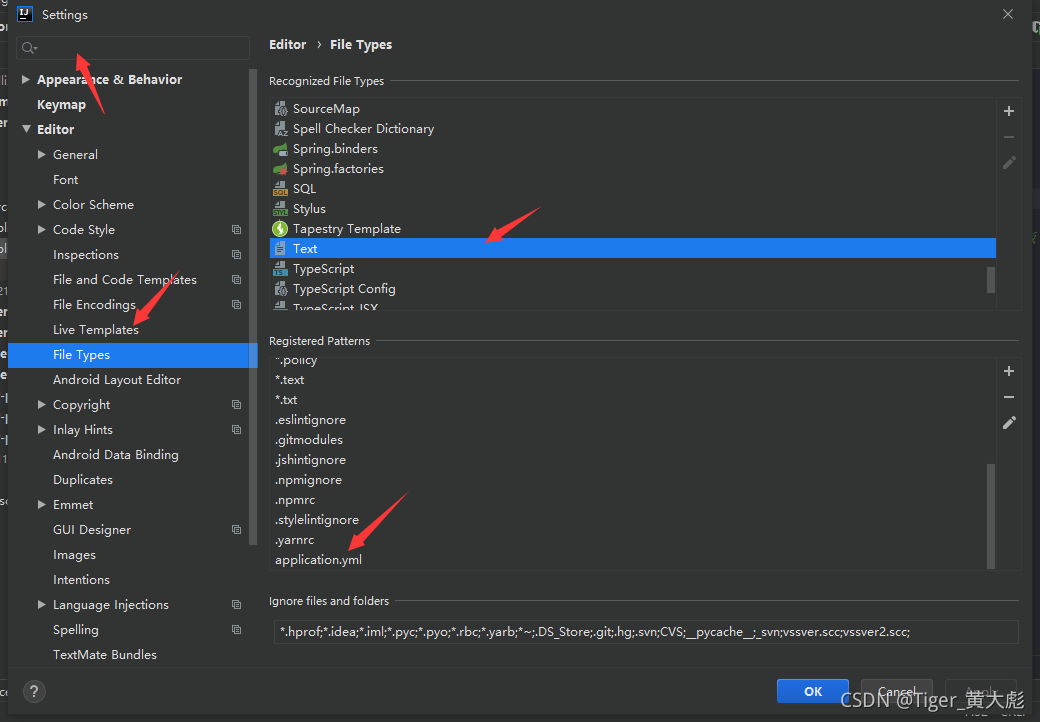Expand the Copyright arrow
The height and width of the screenshot is (722, 1040).
pyautogui.click(x=42, y=404)
